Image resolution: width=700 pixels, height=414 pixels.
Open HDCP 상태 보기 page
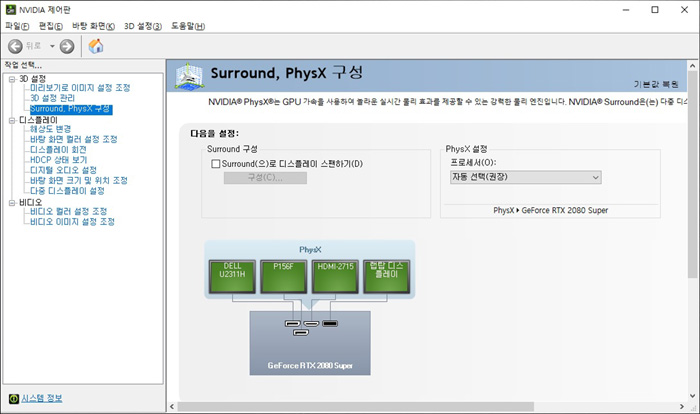point(58,160)
